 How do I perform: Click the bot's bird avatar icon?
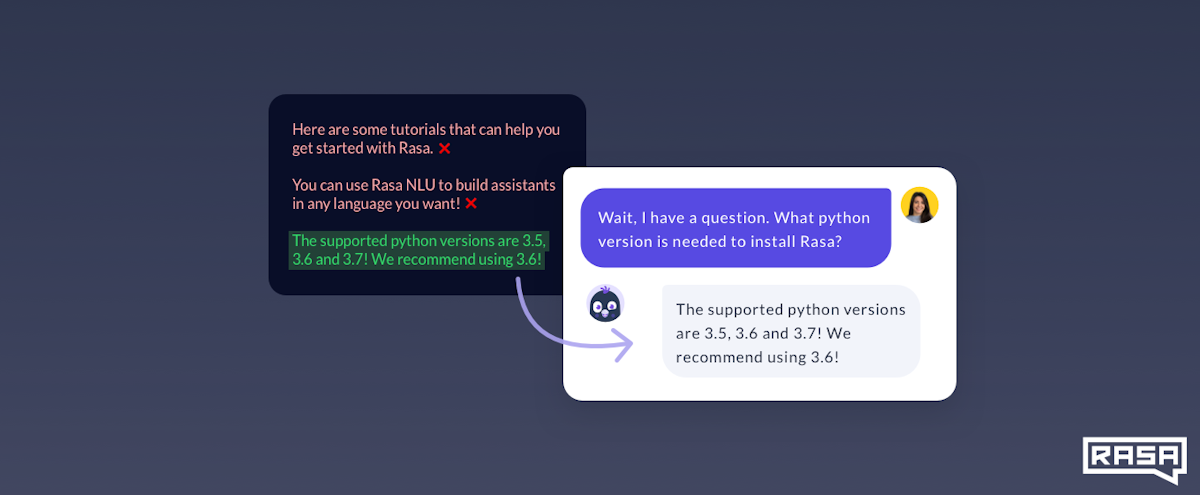pos(605,304)
